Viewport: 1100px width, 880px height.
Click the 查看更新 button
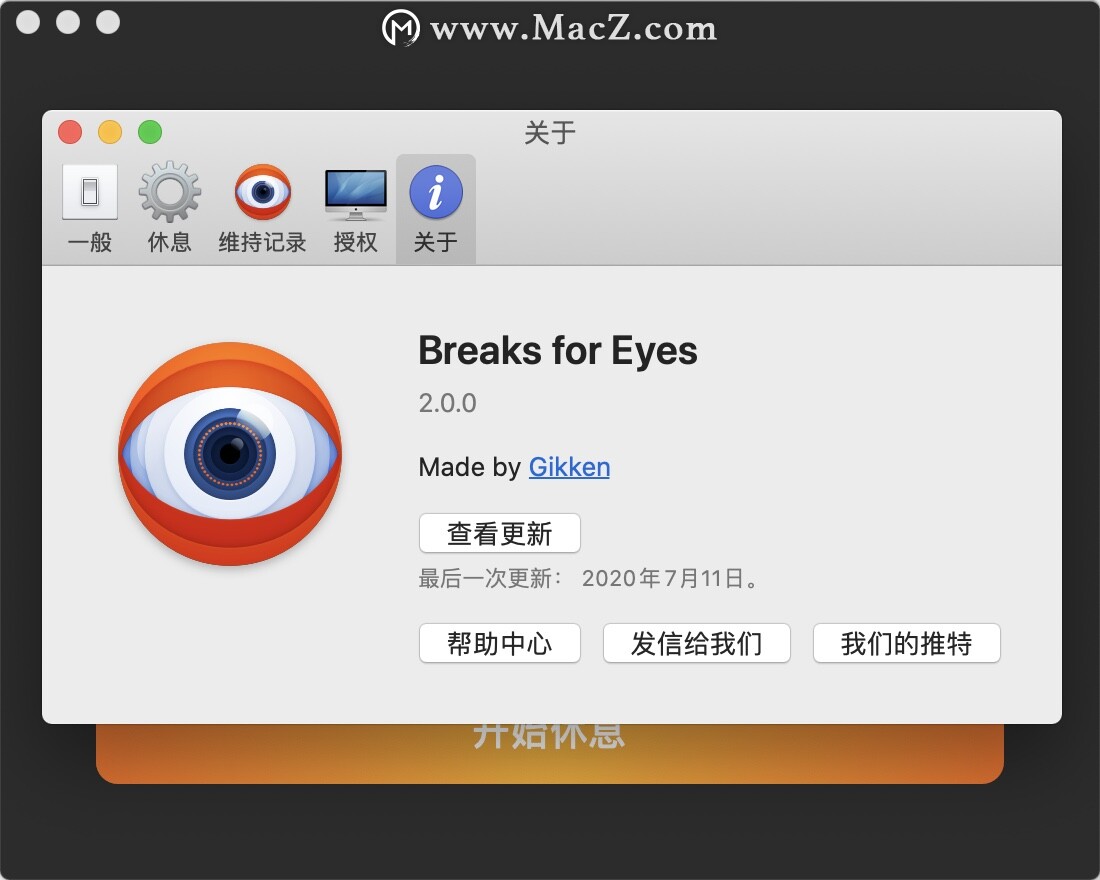(499, 533)
